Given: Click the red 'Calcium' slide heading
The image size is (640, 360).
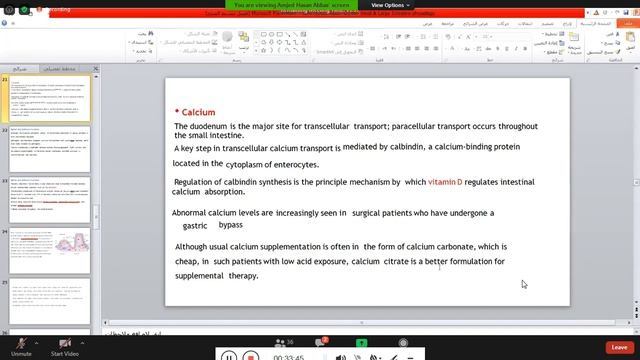Looking at the screenshot, I should [198, 112].
